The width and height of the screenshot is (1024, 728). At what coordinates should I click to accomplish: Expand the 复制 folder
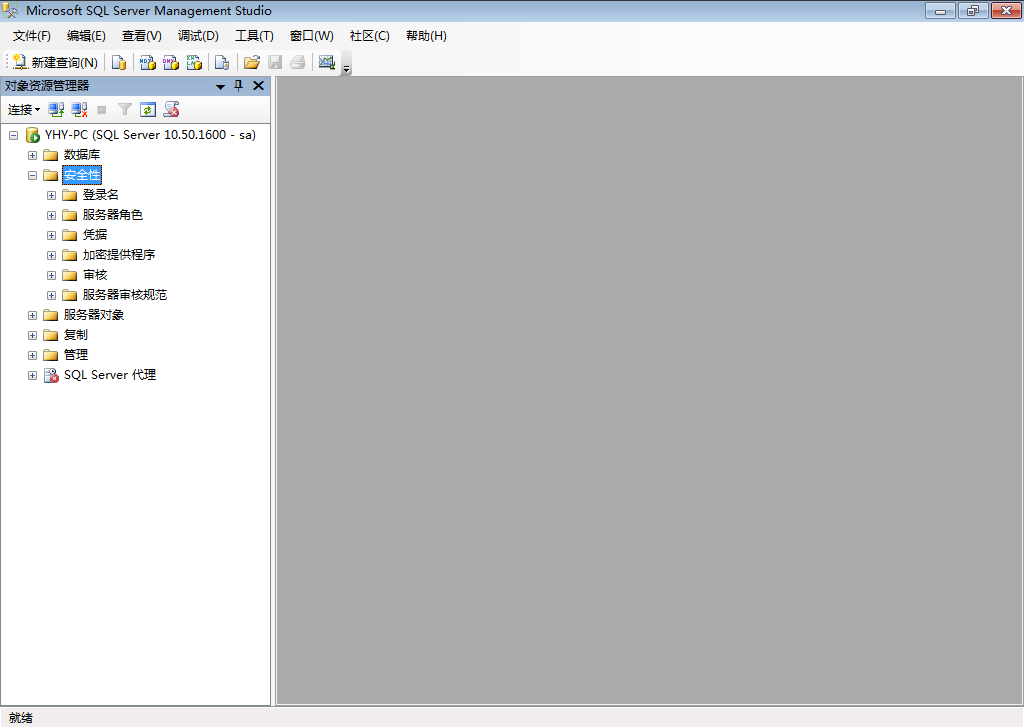(32, 336)
